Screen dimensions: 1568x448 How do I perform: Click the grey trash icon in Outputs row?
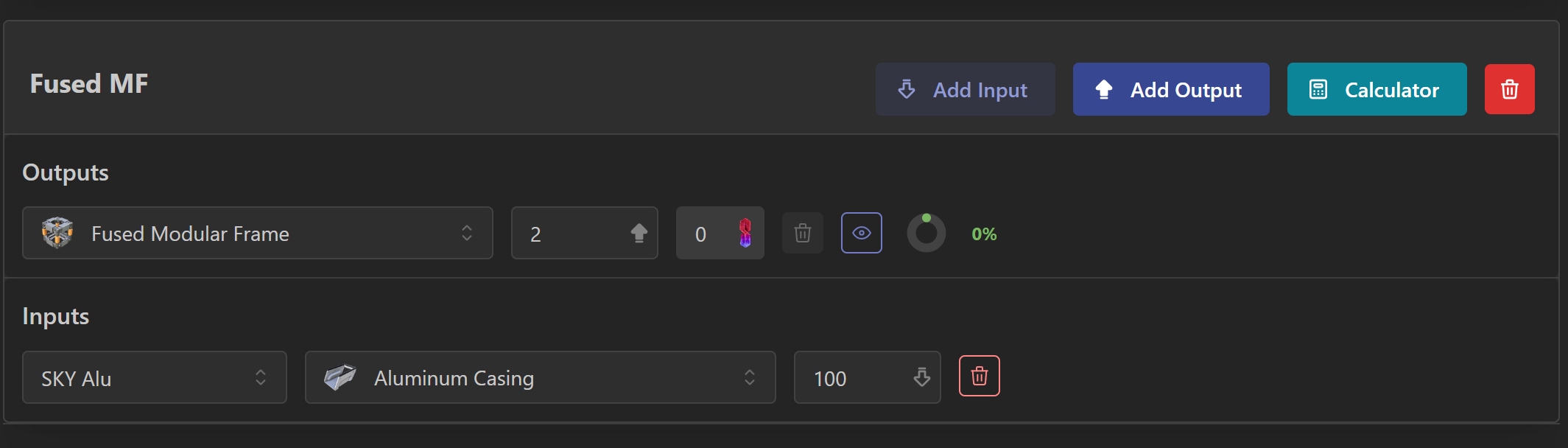point(802,234)
